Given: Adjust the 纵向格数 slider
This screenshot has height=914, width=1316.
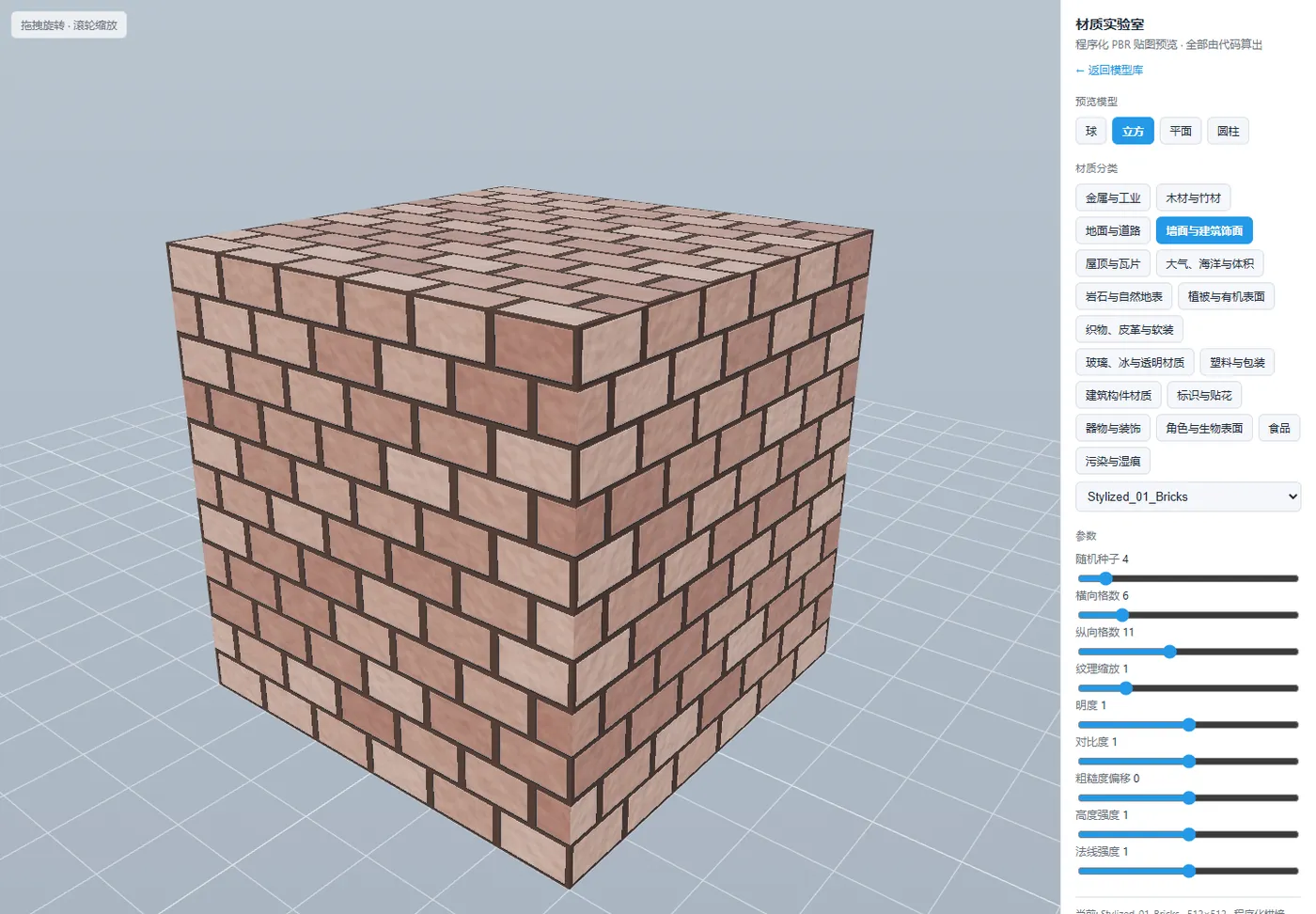Looking at the screenshot, I should [1188, 652].
